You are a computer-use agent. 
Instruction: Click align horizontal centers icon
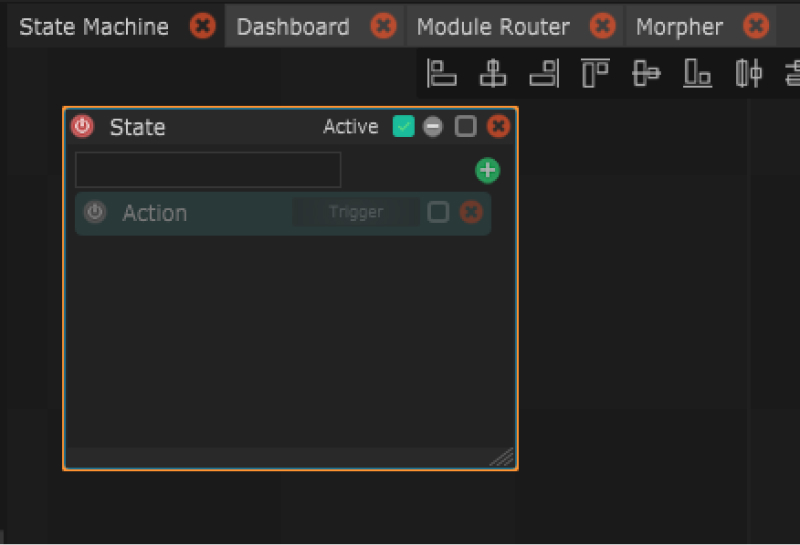pyautogui.click(x=493, y=73)
